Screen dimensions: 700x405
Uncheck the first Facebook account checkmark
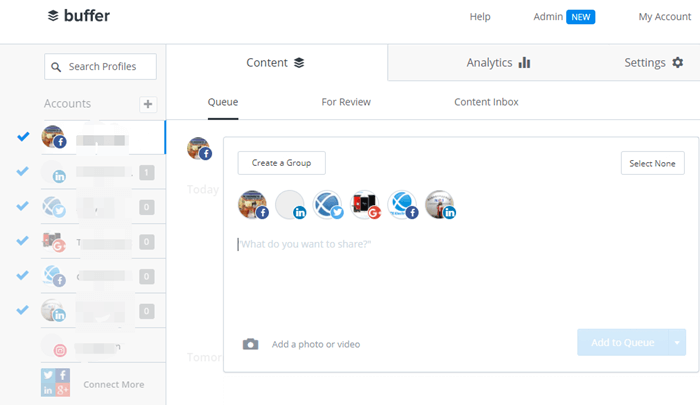[x=24, y=137]
